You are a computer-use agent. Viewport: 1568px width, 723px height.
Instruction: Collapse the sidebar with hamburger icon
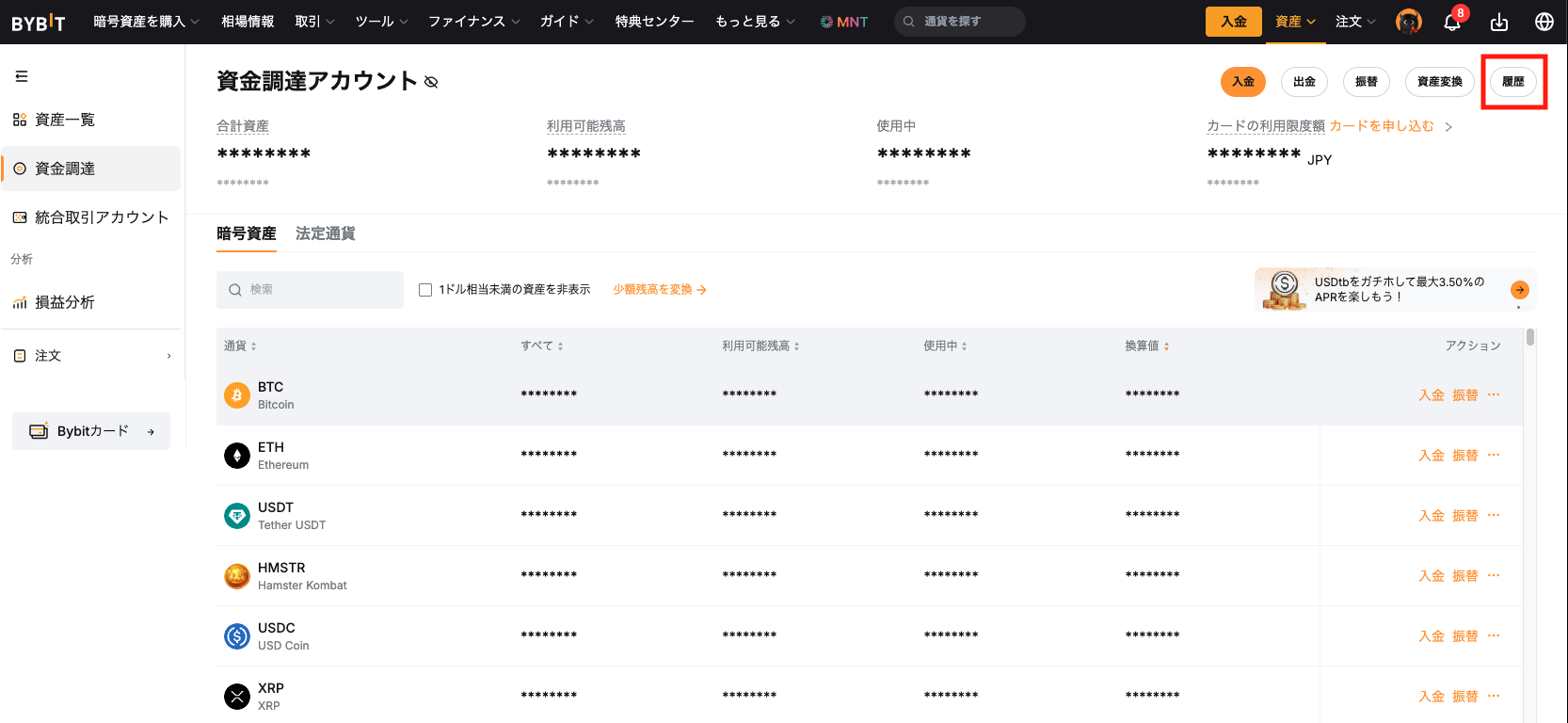[22, 76]
